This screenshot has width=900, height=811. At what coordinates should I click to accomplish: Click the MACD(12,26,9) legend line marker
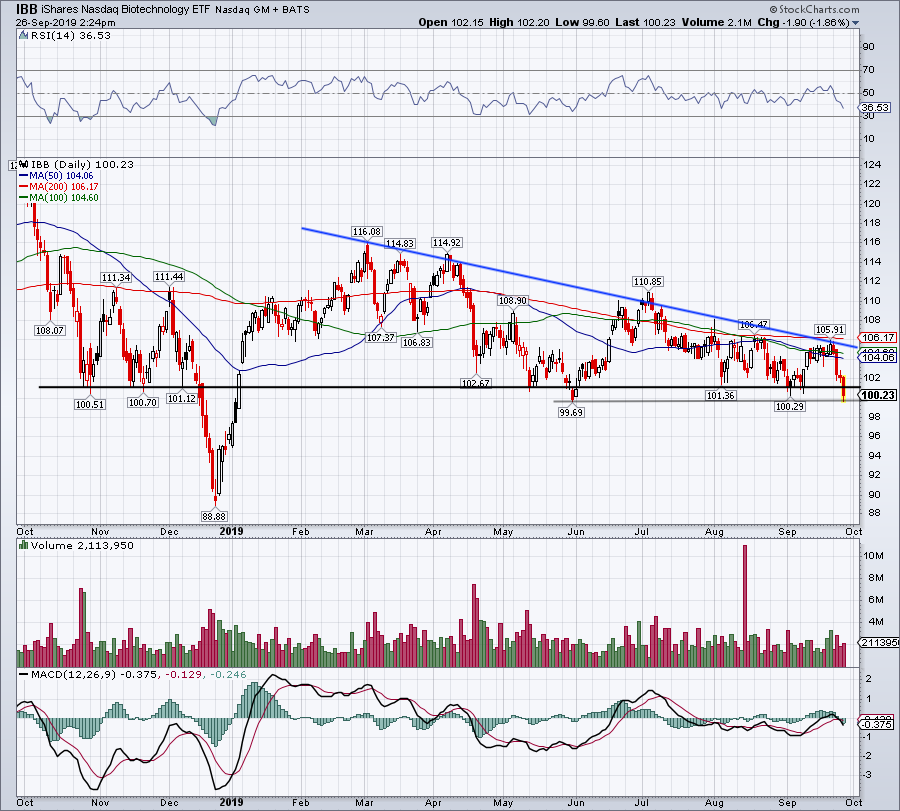tap(23, 674)
